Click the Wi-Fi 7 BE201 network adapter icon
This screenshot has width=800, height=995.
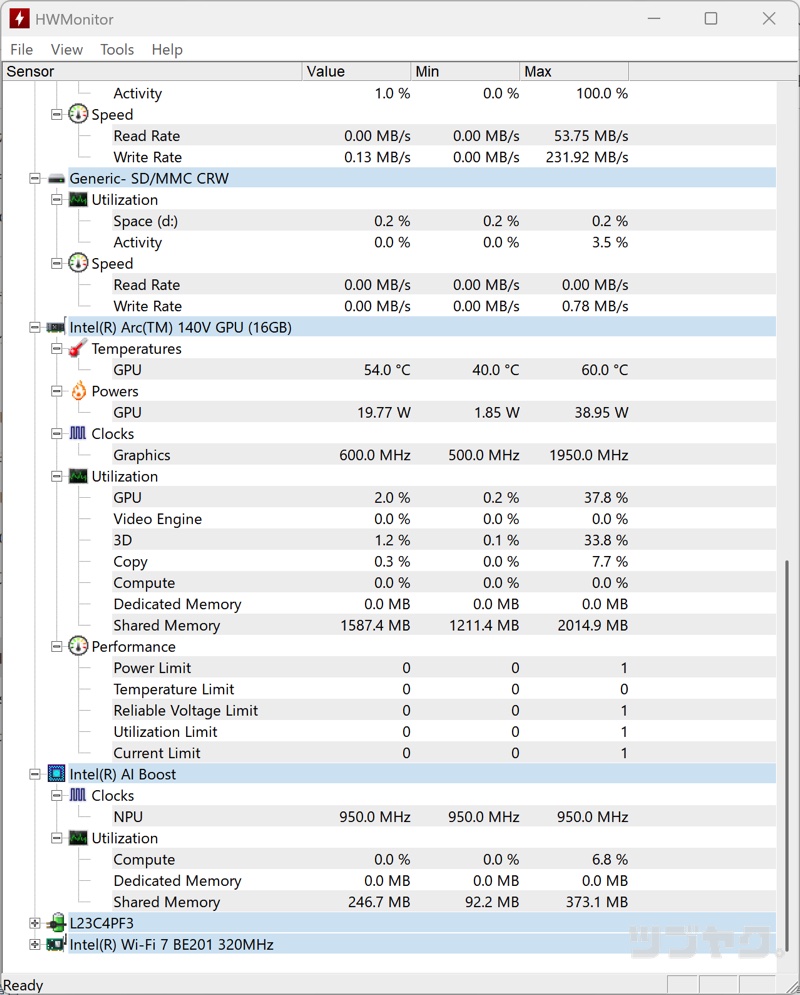[56, 944]
